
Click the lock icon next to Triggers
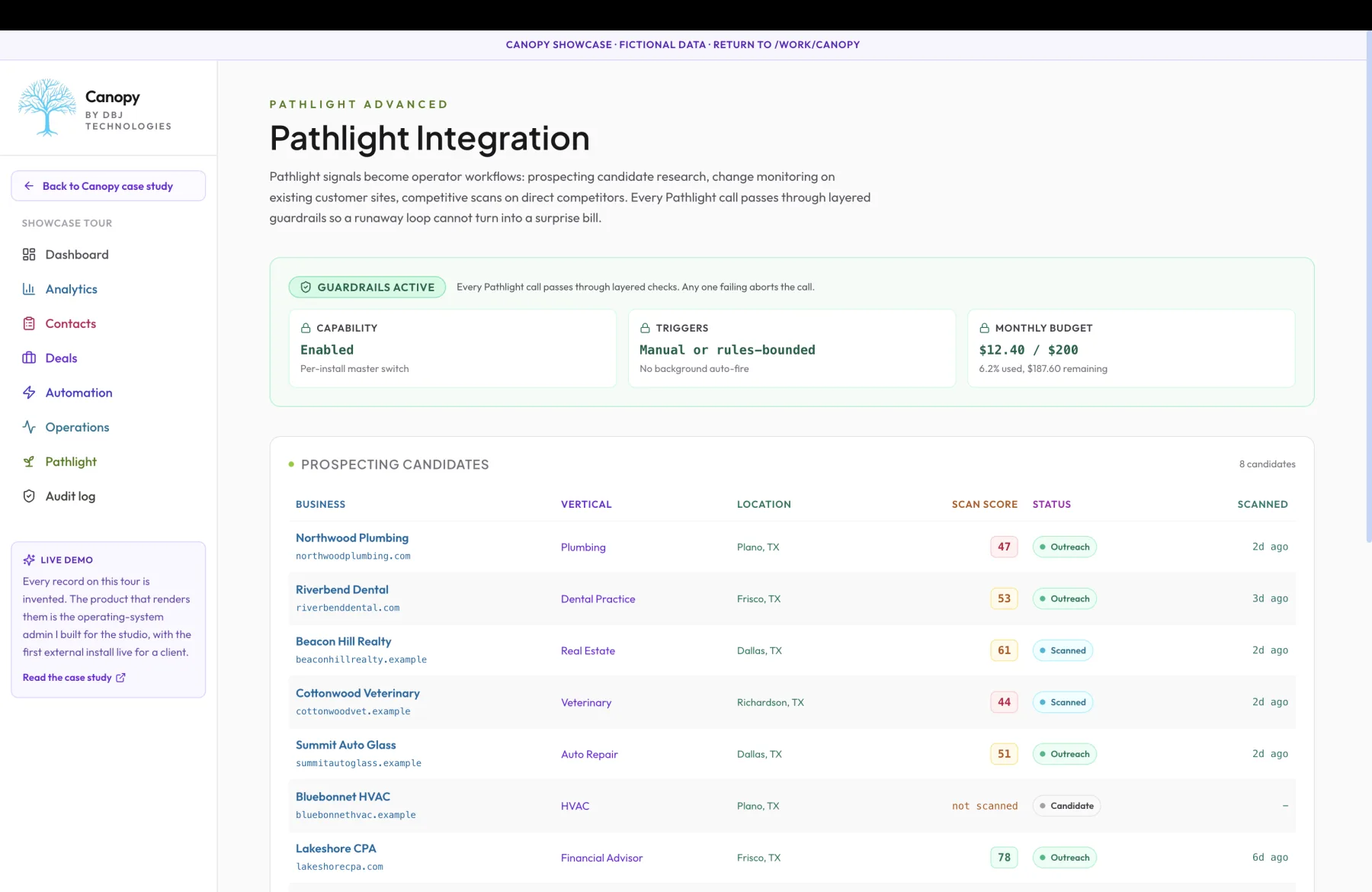645,328
